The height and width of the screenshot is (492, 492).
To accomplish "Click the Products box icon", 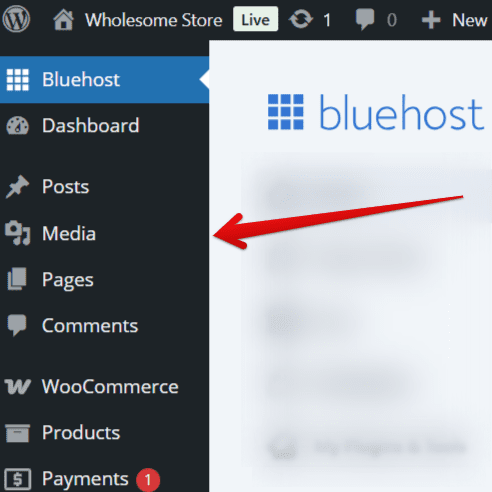I will [x=18, y=433].
